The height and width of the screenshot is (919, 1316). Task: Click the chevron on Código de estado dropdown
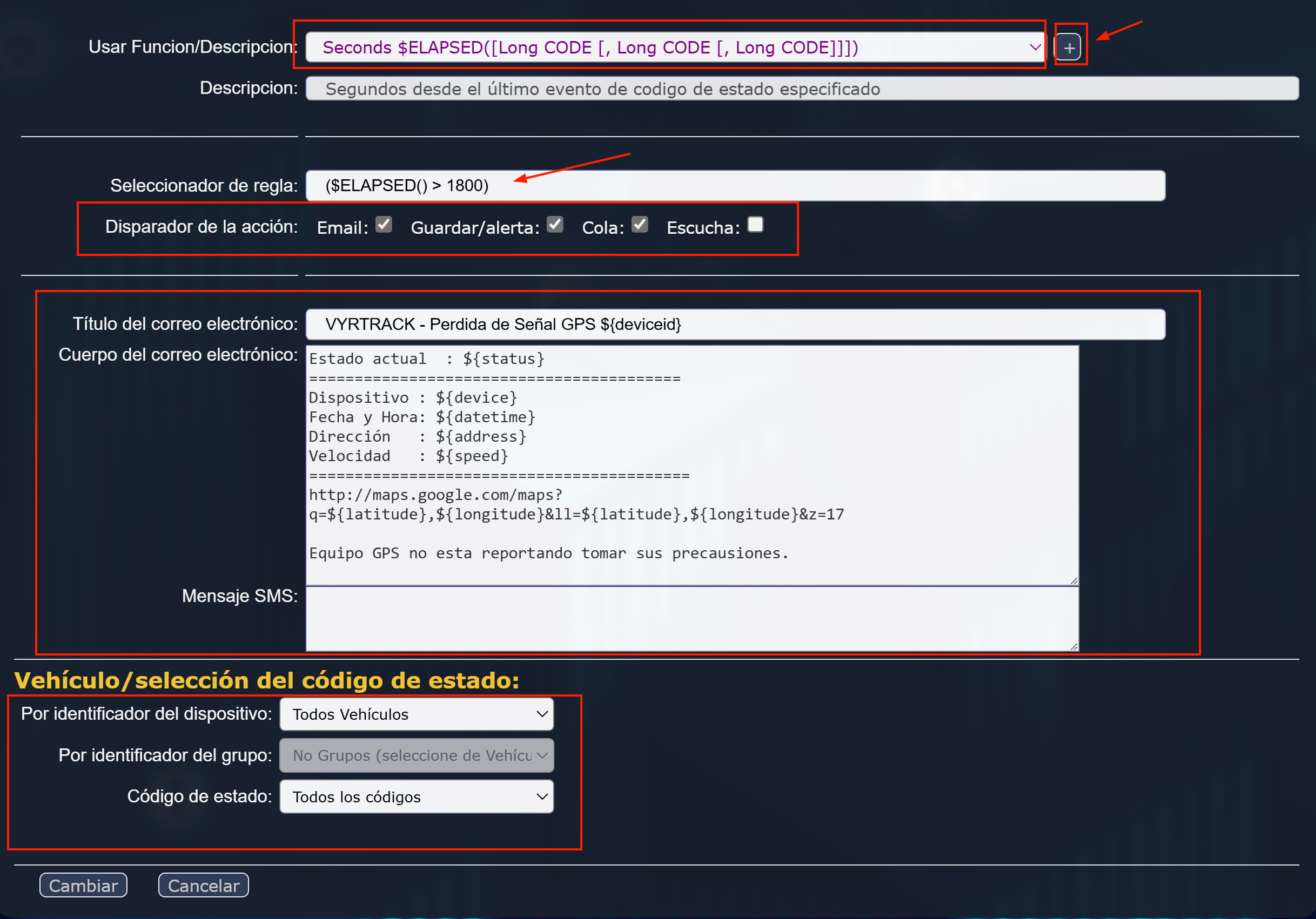coord(542,796)
